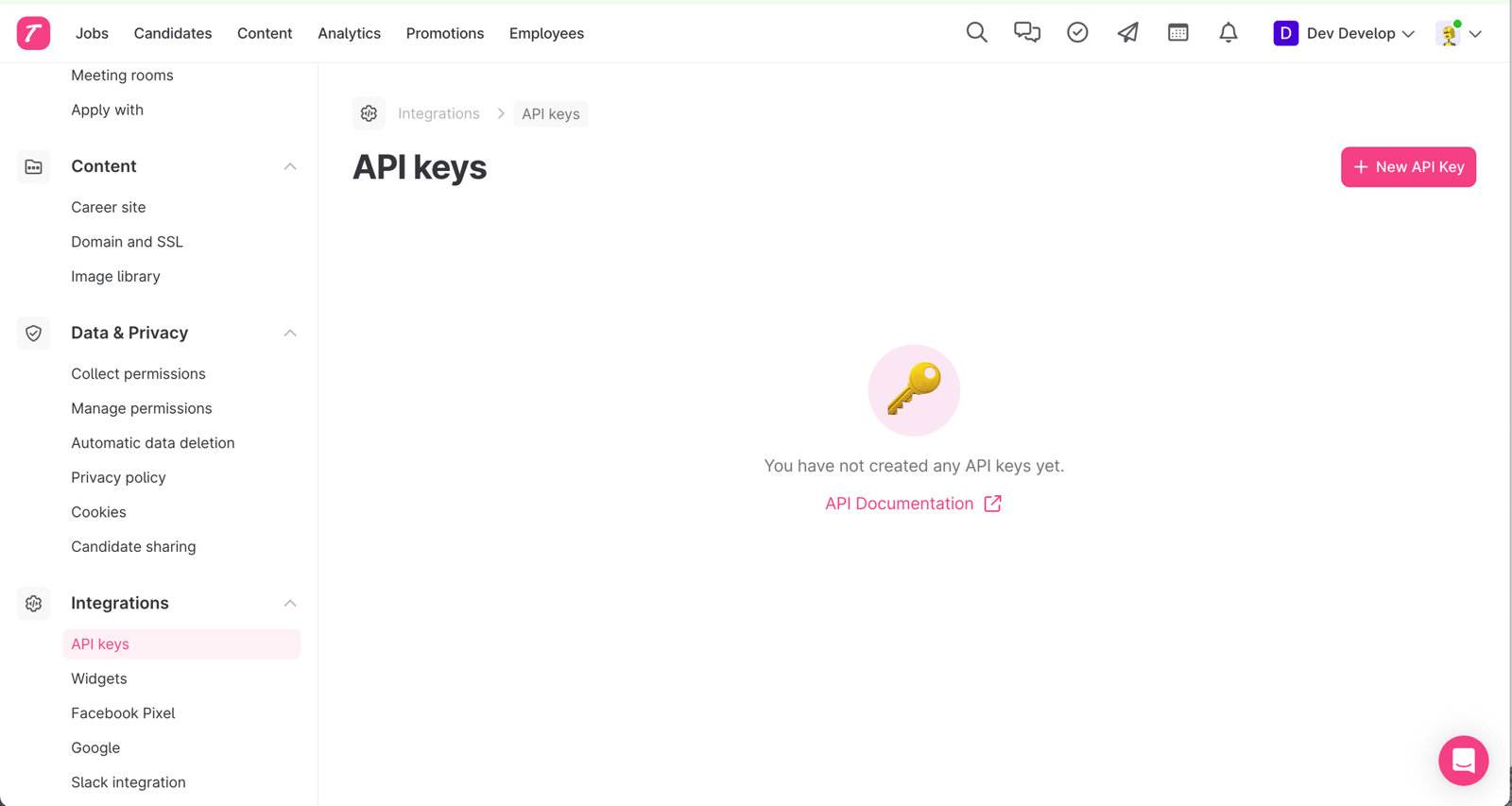Collapse the Data & Privacy section
Screen dimensions: 1512x806
click(x=290, y=334)
